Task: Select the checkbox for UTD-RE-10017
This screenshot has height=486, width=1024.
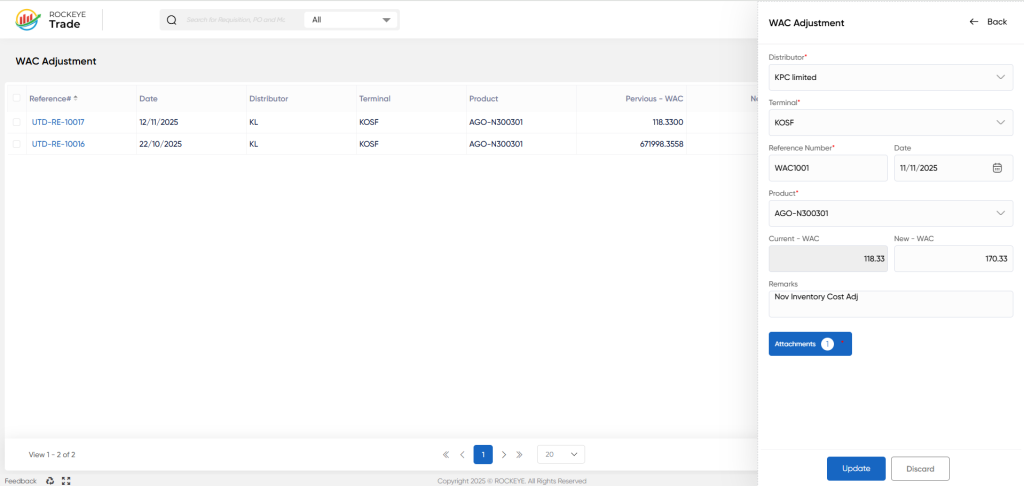Action: point(16,122)
